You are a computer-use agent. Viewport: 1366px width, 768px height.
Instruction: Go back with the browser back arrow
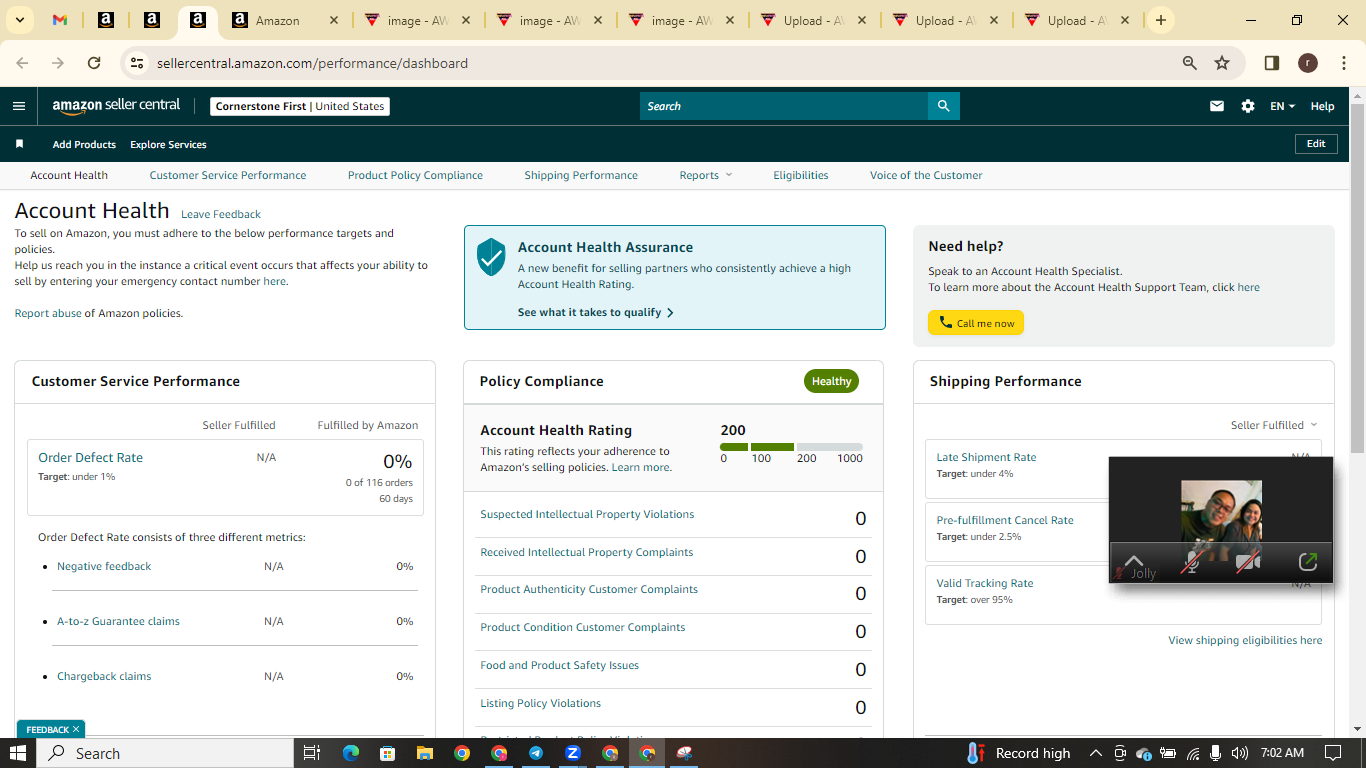point(22,63)
